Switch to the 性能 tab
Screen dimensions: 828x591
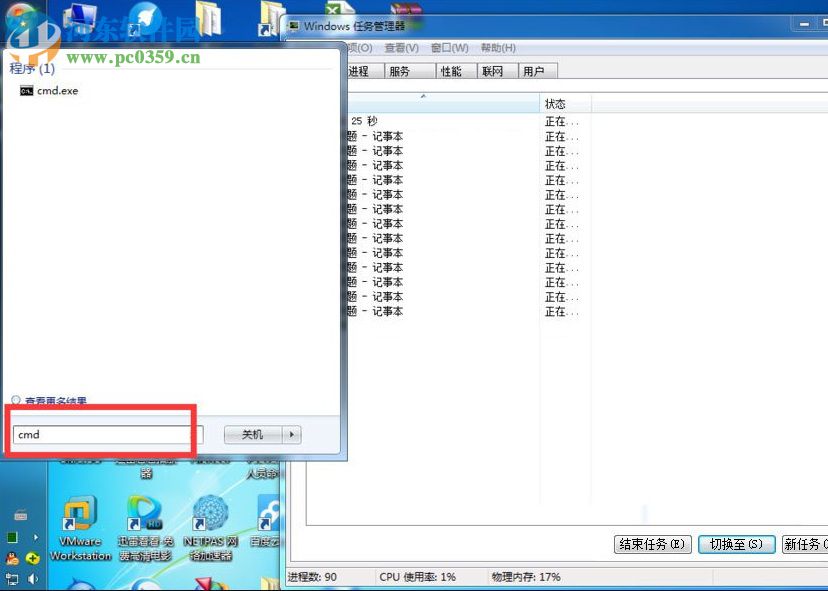(450, 70)
